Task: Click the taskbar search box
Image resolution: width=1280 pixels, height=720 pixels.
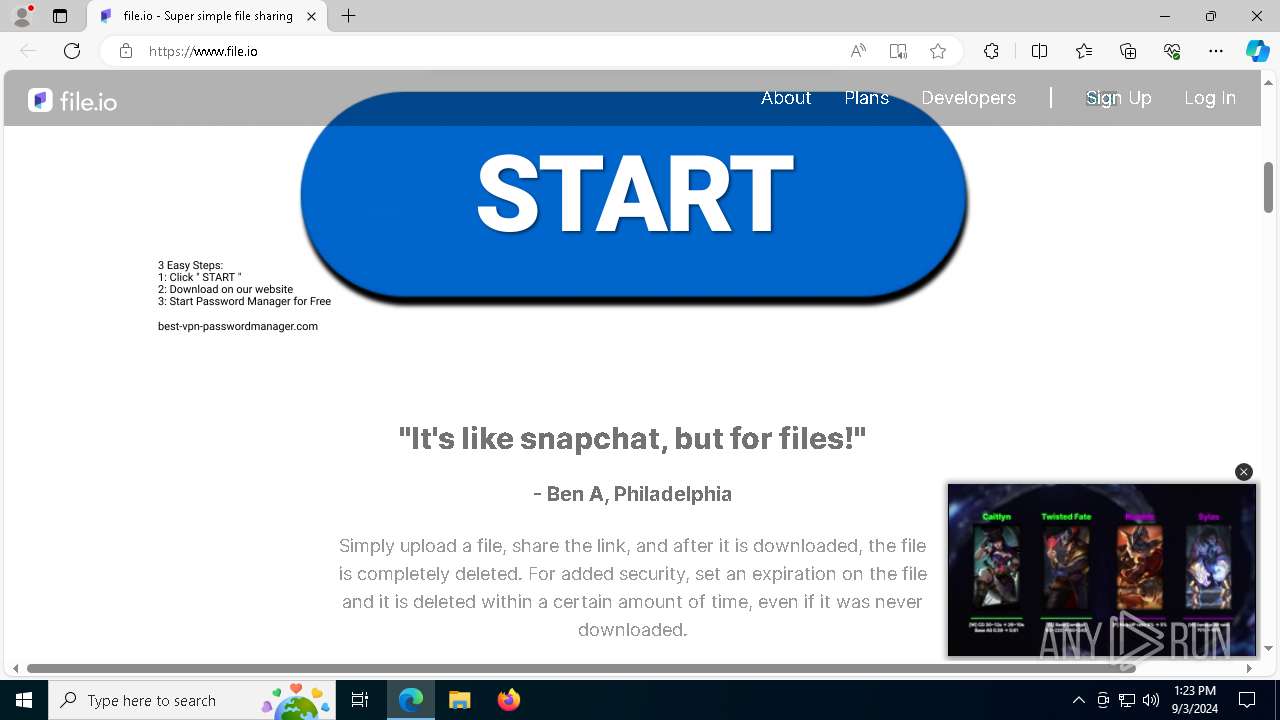Action: pos(194,700)
